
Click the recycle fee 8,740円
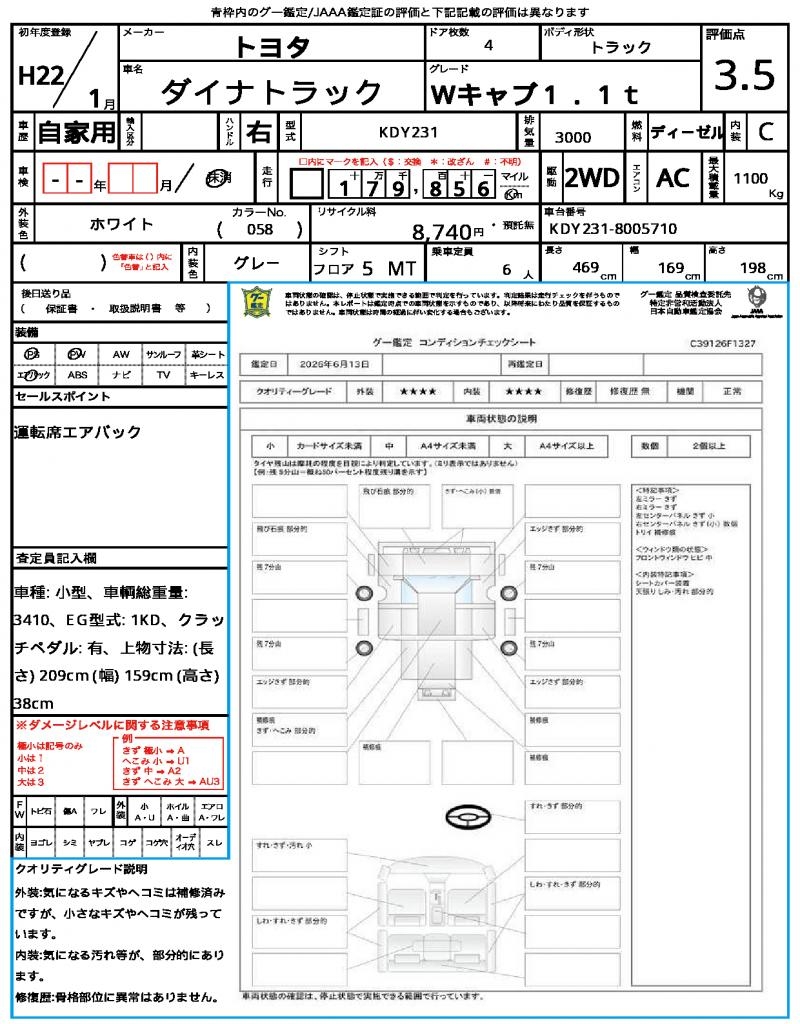tap(448, 231)
